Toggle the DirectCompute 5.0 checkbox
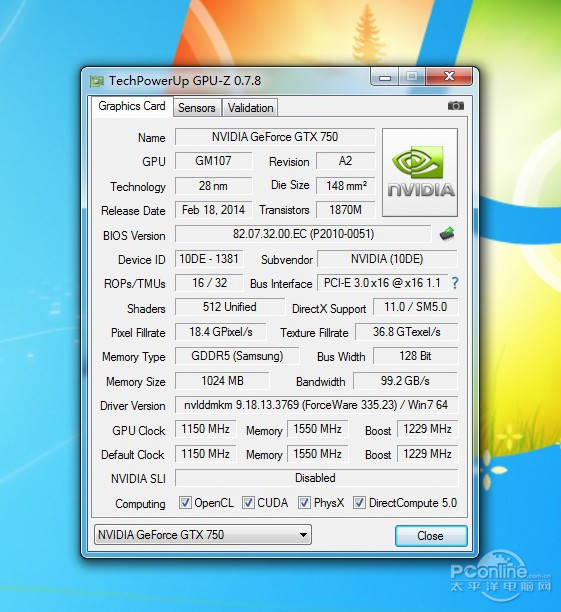The height and width of the screenshot is (612, 561). 359,503
